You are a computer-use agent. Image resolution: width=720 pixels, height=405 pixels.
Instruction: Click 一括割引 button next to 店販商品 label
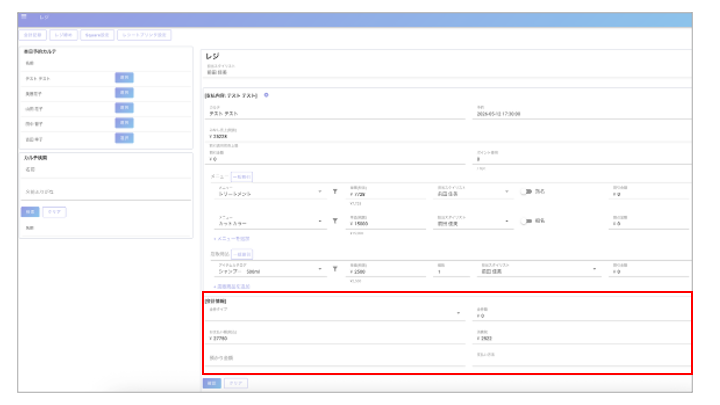(x=242, y=254)
